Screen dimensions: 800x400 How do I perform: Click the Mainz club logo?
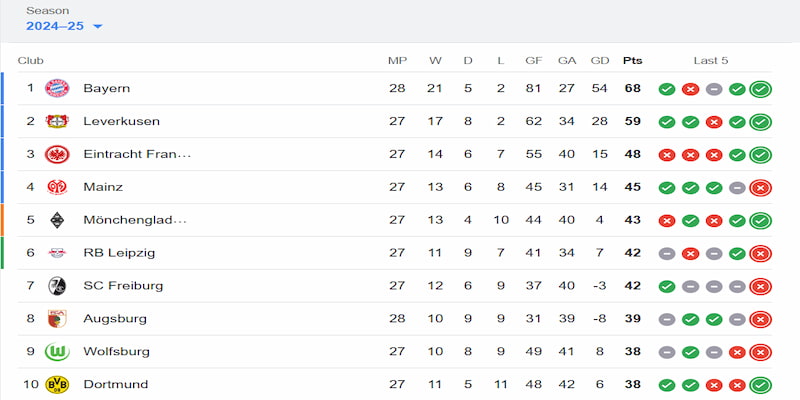[57, 187]
